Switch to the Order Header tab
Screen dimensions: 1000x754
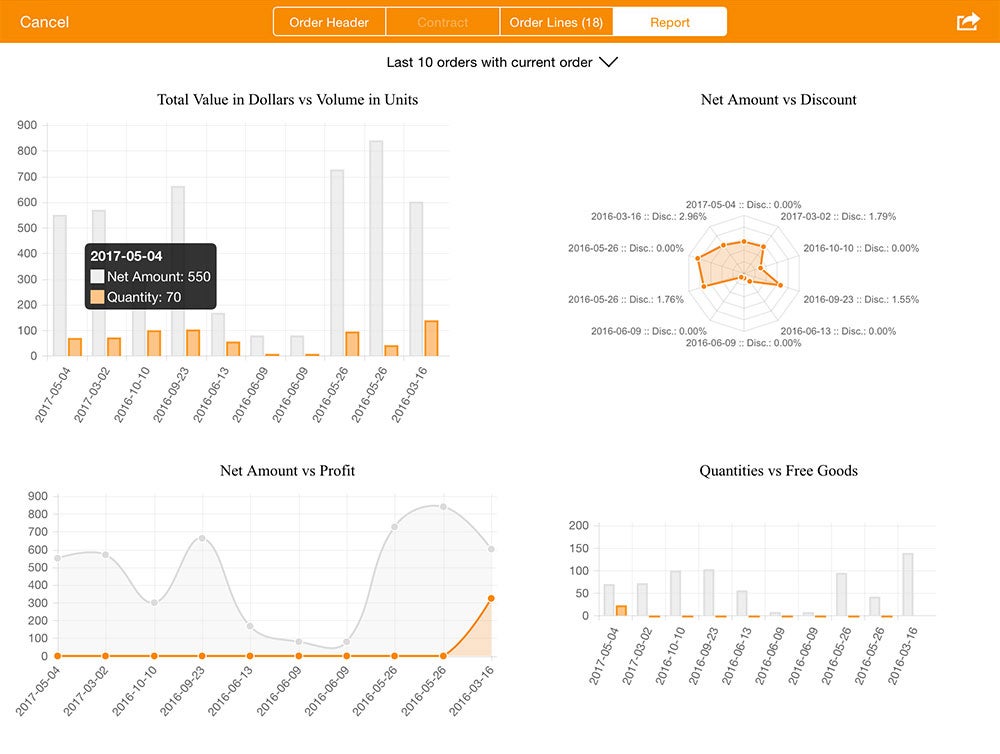click(329, 22)
